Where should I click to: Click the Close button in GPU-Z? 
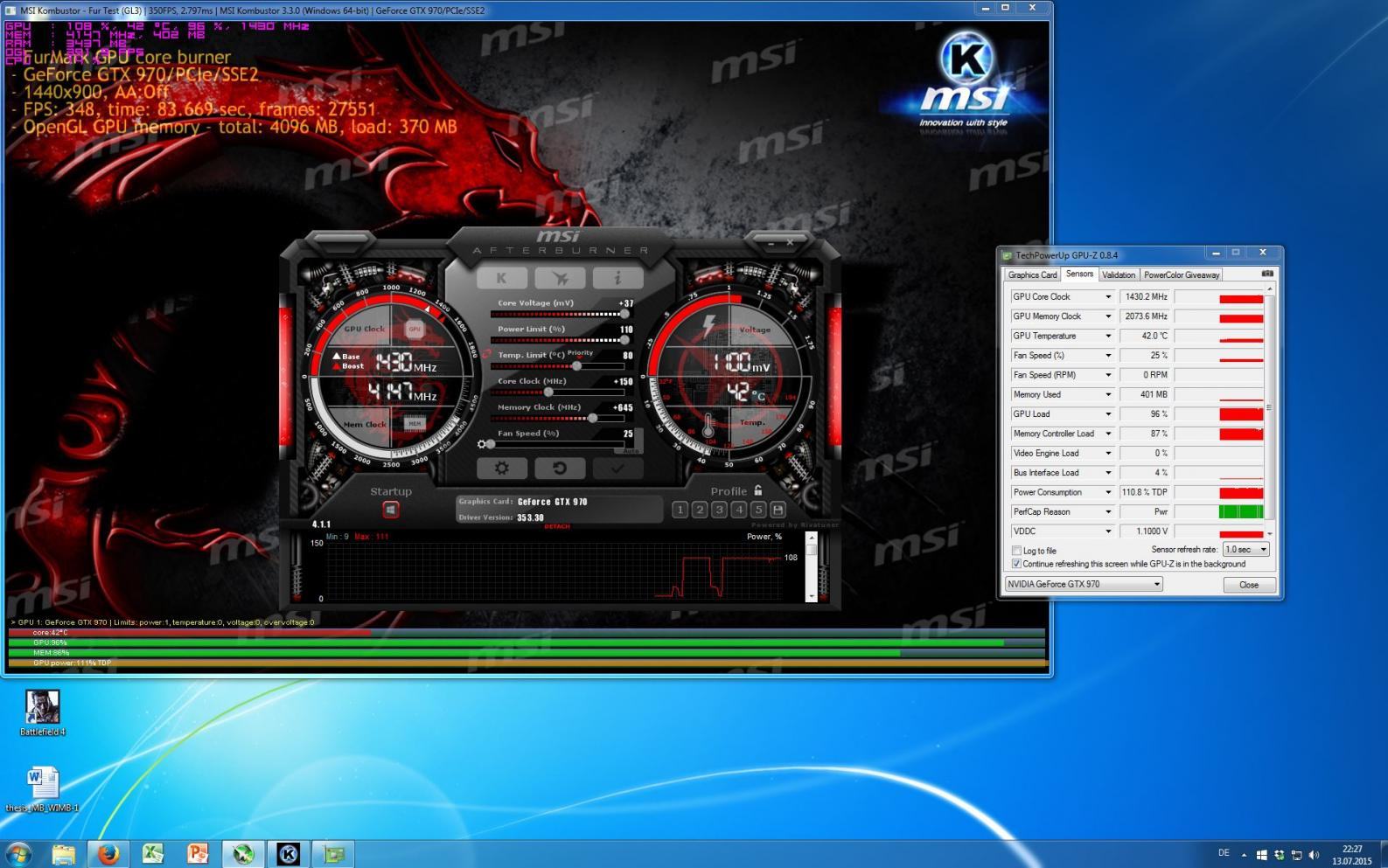(x=1249, y=585)
